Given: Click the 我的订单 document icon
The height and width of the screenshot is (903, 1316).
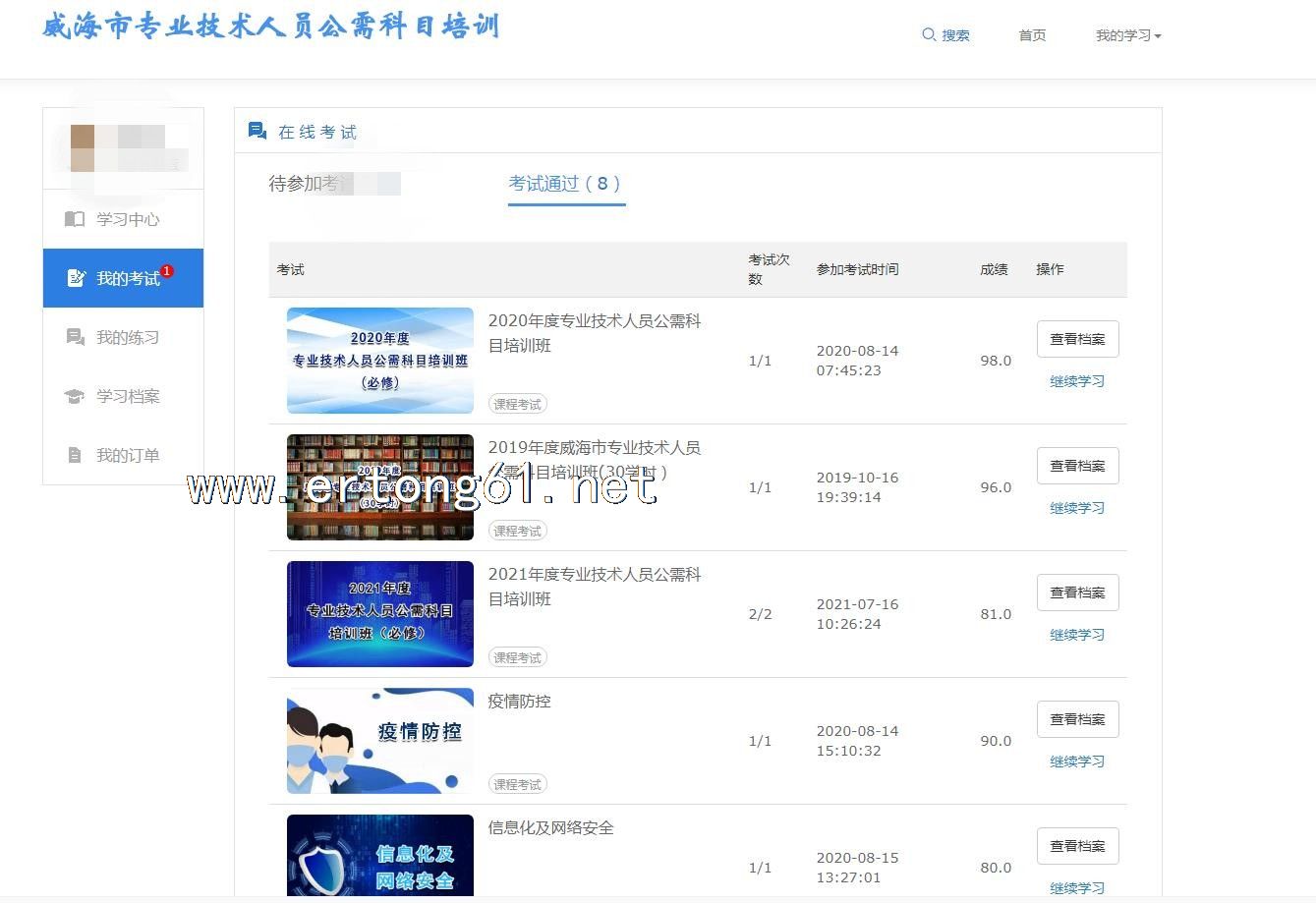Looking at the screenshot, I should (75, 455).
